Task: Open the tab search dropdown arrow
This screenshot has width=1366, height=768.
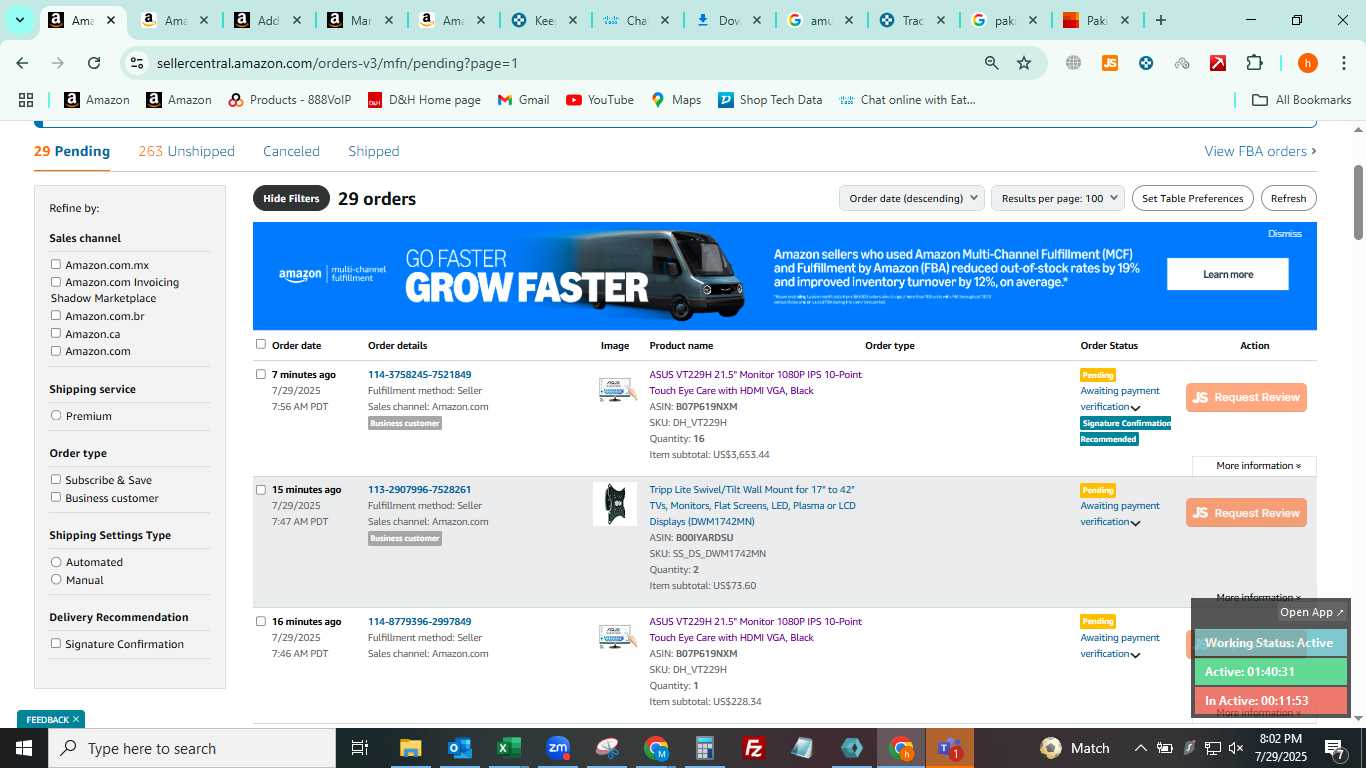Action: click(x=19, y=20)
